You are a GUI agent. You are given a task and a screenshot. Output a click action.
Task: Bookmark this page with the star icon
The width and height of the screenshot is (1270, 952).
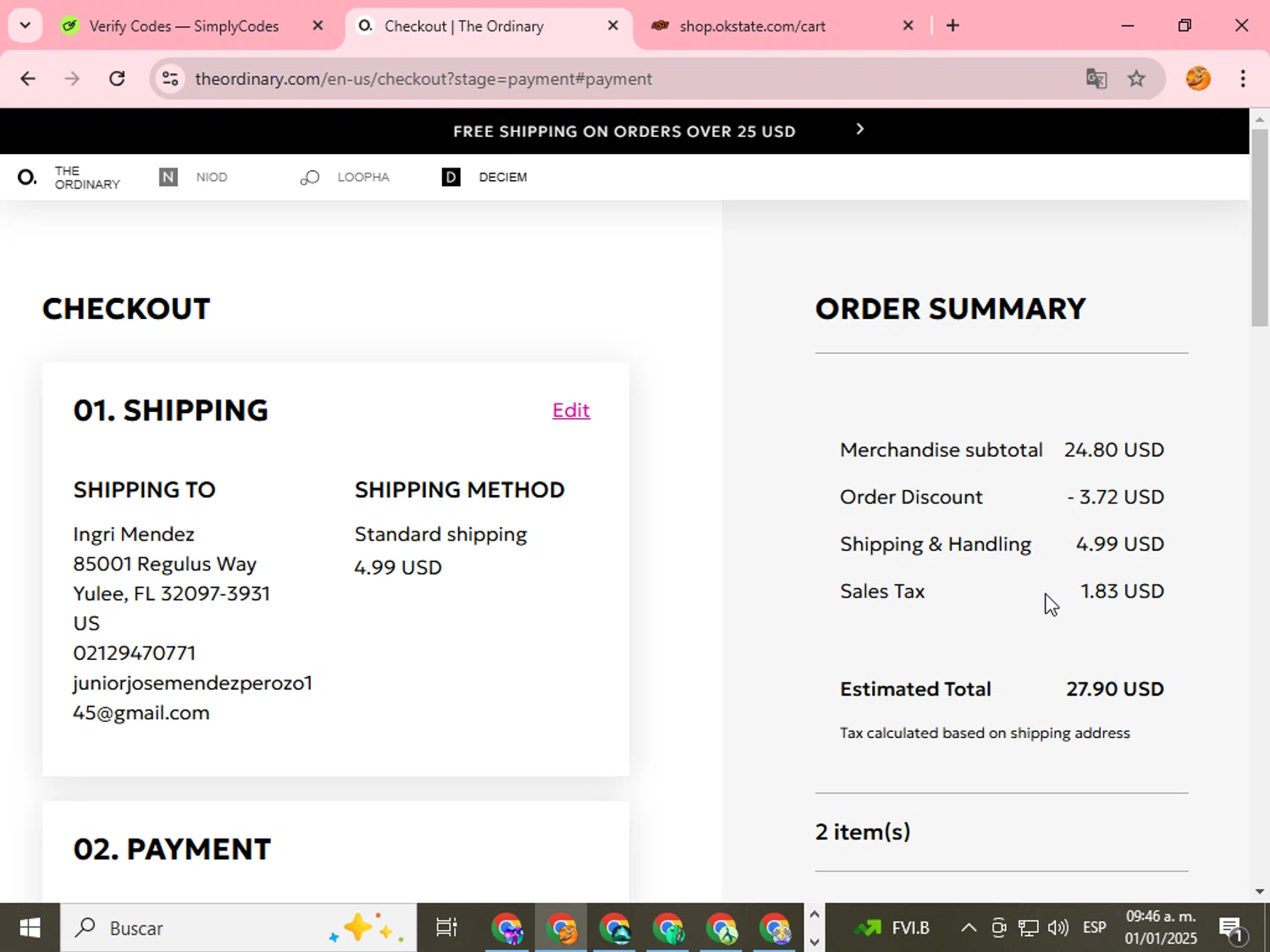tap(1136, 79)
